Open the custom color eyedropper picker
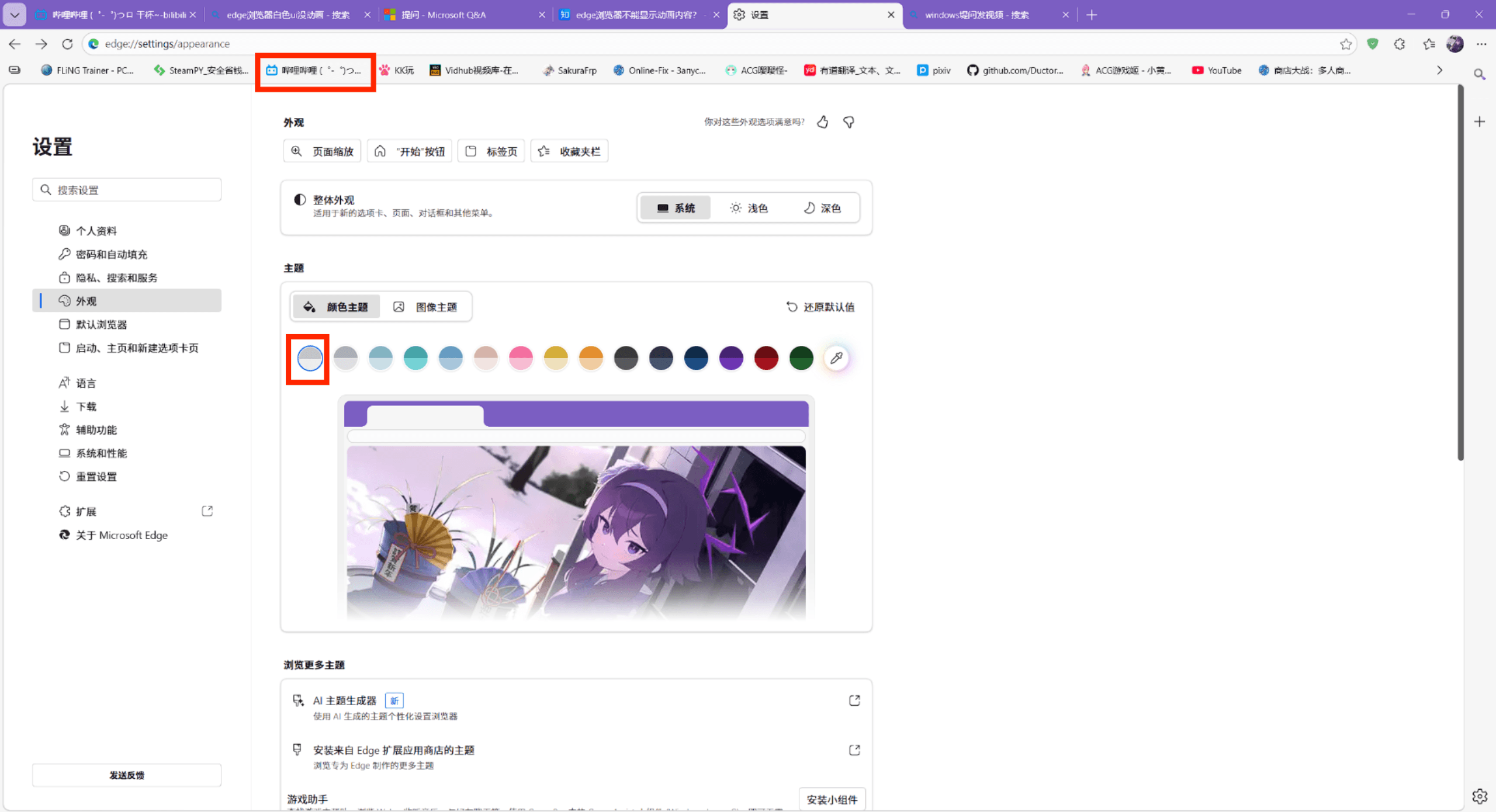1496x812 pixels. pos(836,358)
